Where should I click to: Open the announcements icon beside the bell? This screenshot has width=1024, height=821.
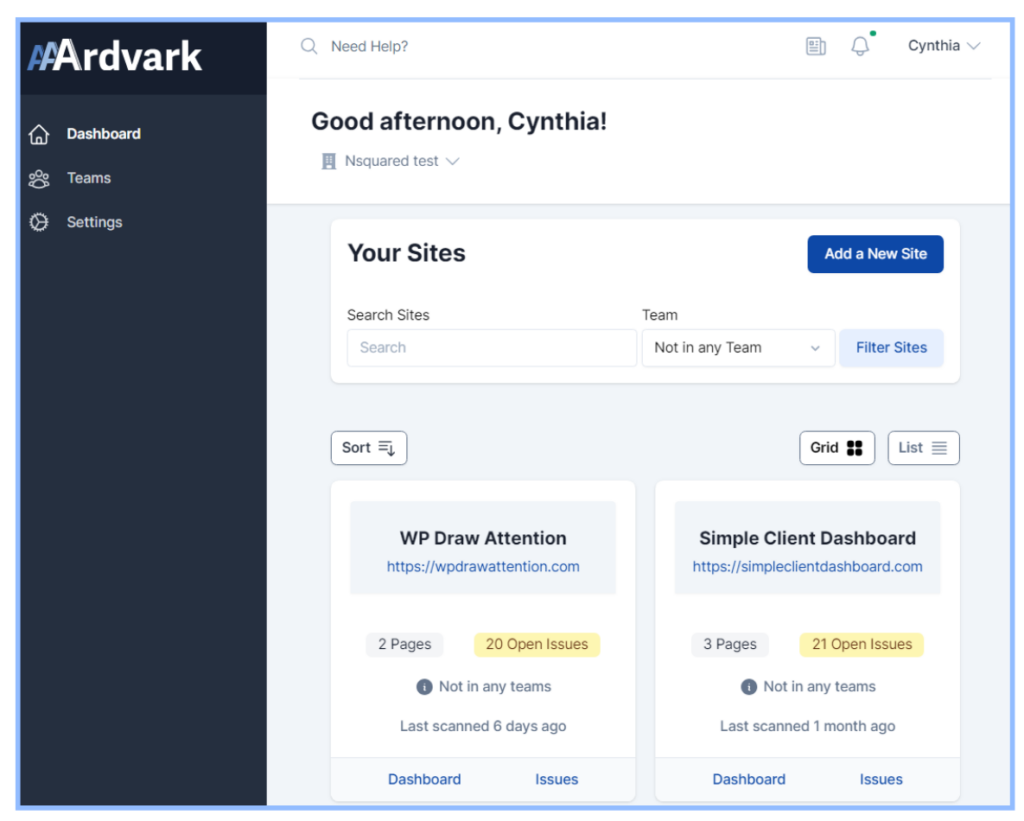click(x=816, y=46)
